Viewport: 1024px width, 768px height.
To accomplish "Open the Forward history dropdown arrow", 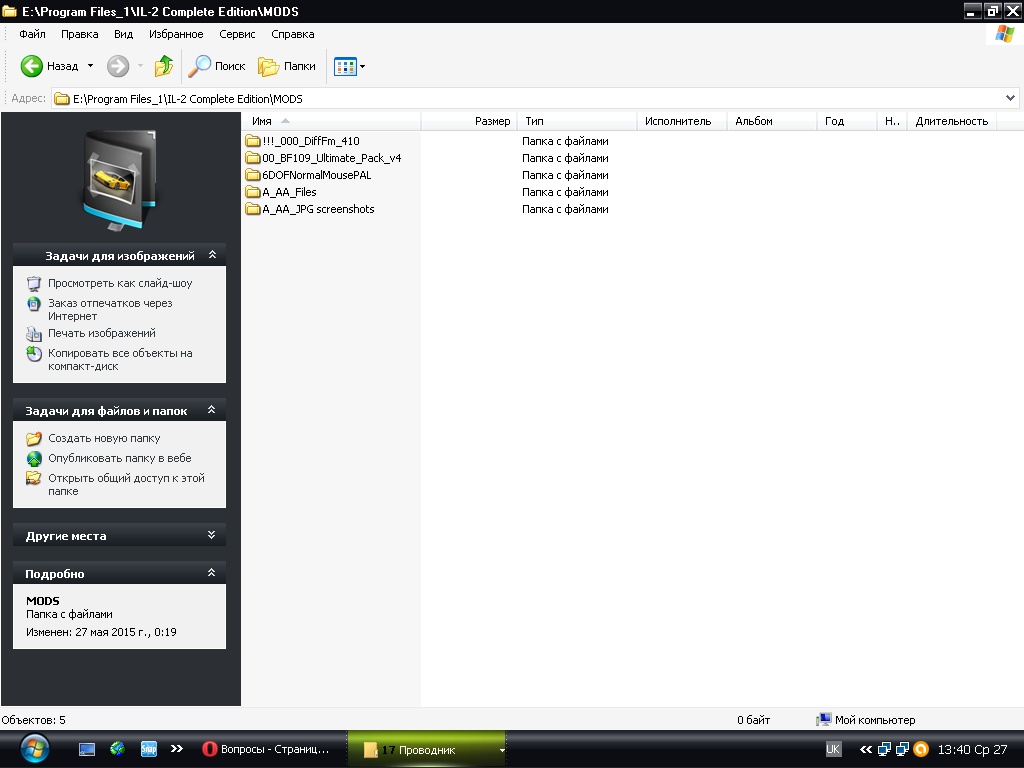I will point(140,66).
